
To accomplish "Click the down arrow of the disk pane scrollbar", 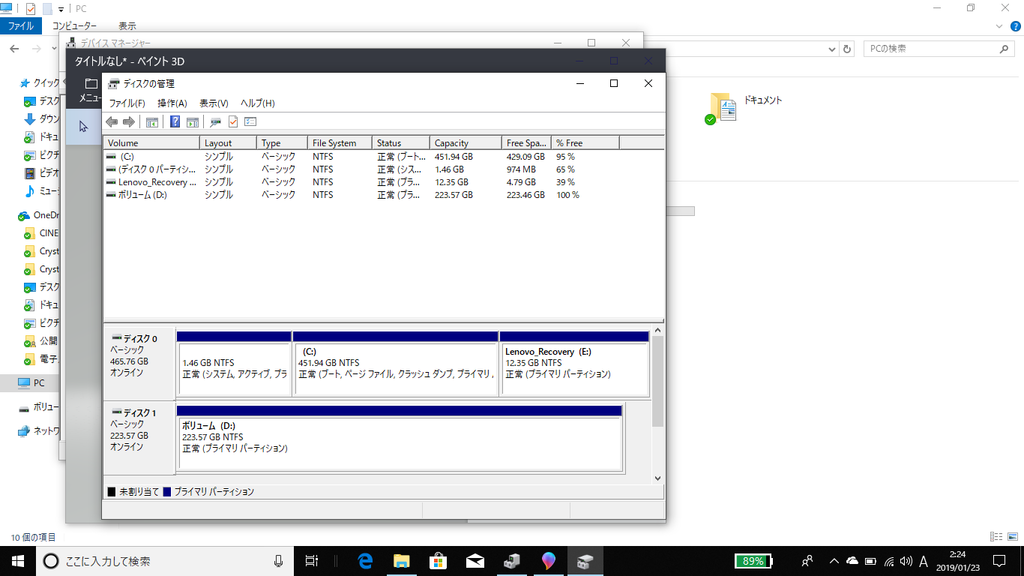I will click(x=658, y=478).
